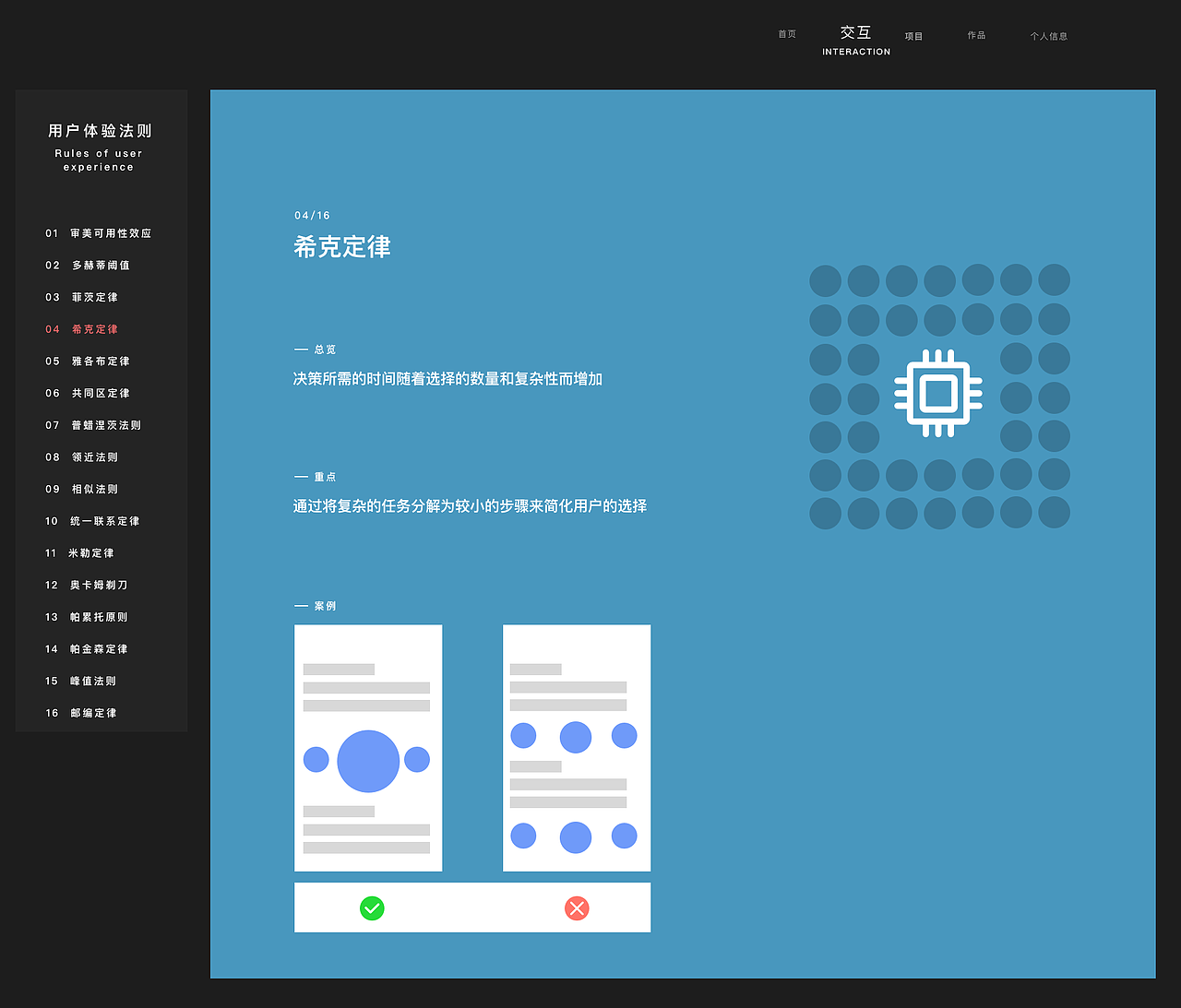Select 15 峰值法则
The image size is (1181, 1008).
coord(81,682)
